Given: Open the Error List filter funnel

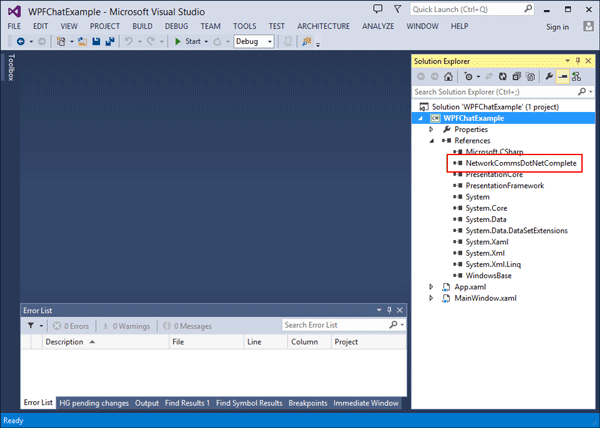Looking at the screenshot, I should 31,325.
